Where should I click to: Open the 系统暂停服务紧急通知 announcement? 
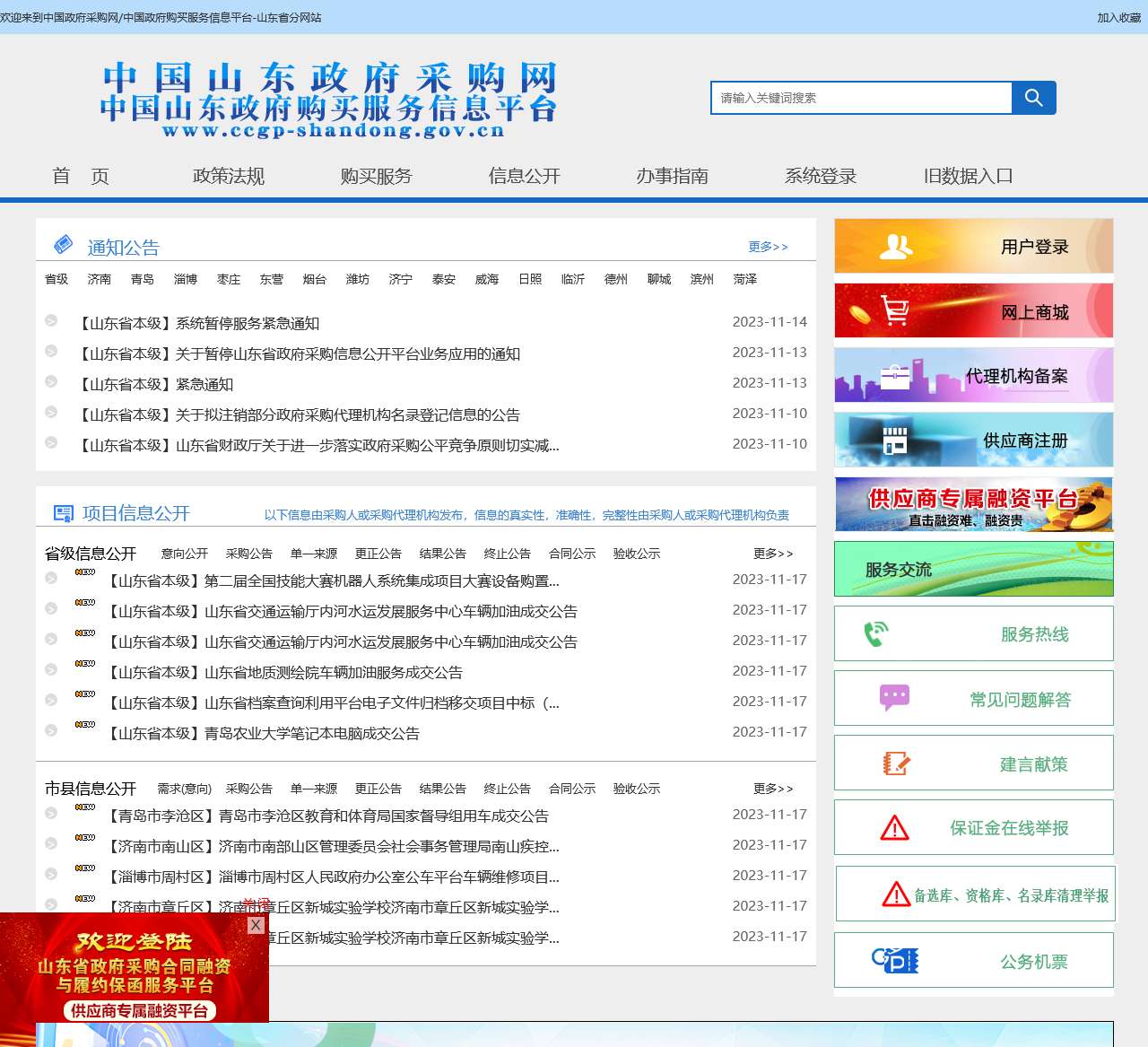pos(201,323)
